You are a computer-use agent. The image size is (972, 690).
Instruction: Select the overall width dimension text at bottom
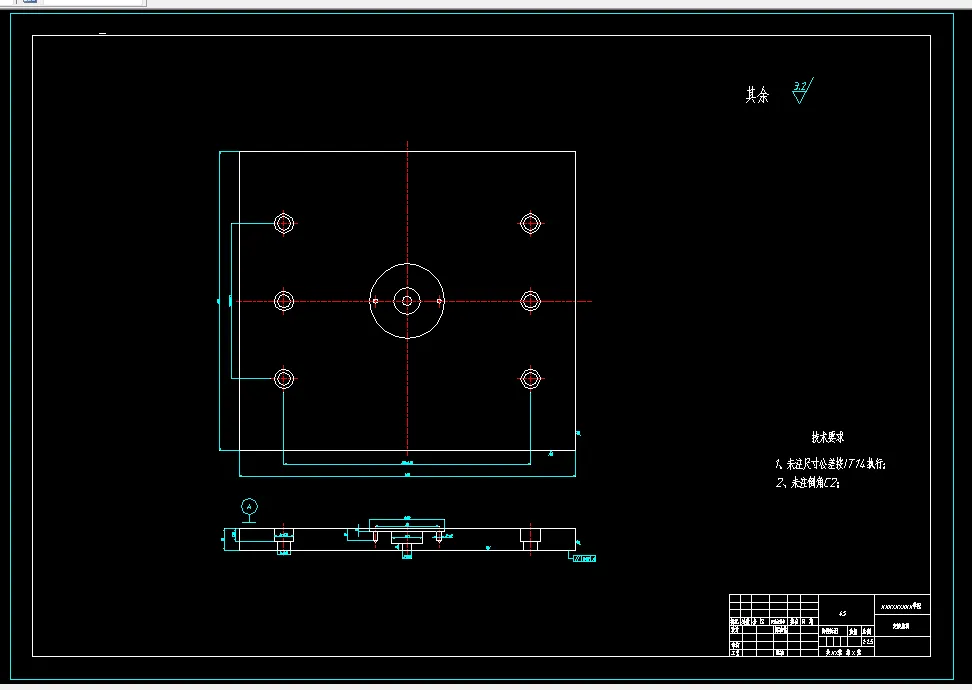coord(407,475)
